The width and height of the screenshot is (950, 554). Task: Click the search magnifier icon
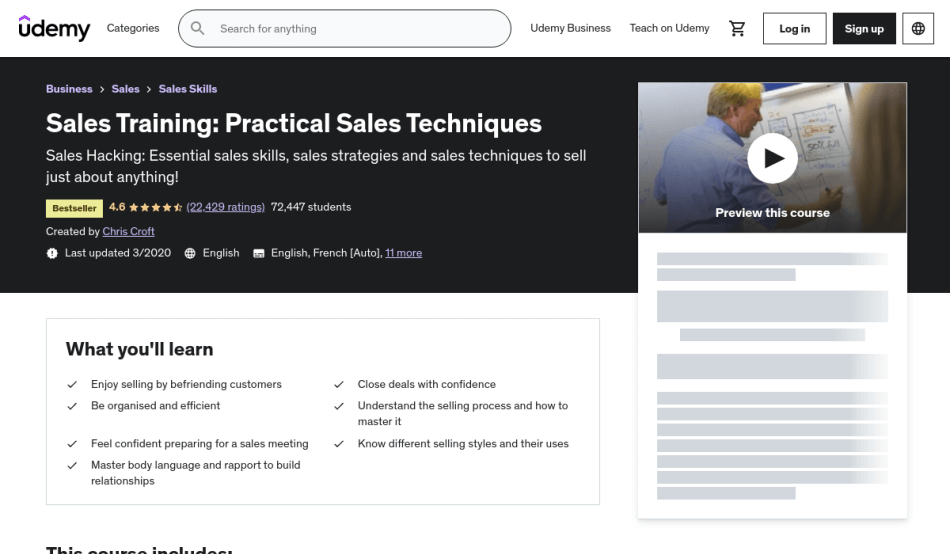pyautogui.click(x=198, y=28)
